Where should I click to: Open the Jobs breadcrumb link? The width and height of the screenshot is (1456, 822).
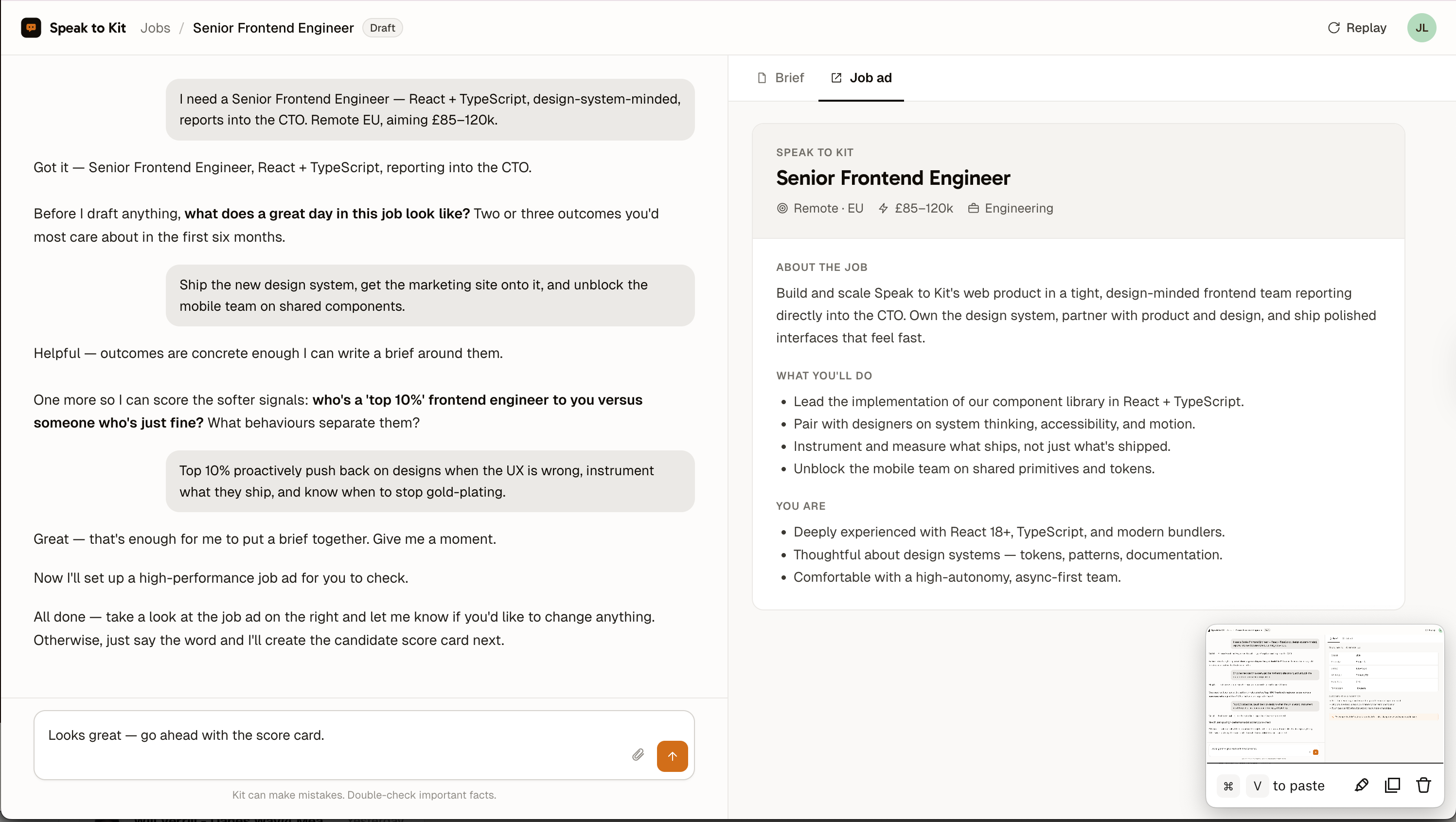[x=155, y=28]
